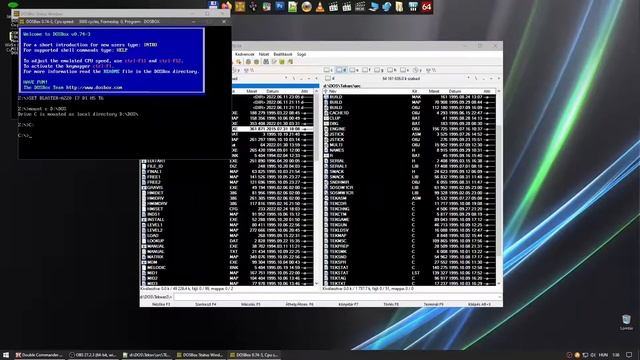The width and height of the screenshot is (640, 360).
Task: Click Áthelyezés F6 function button
Action: tap(299, 304)
